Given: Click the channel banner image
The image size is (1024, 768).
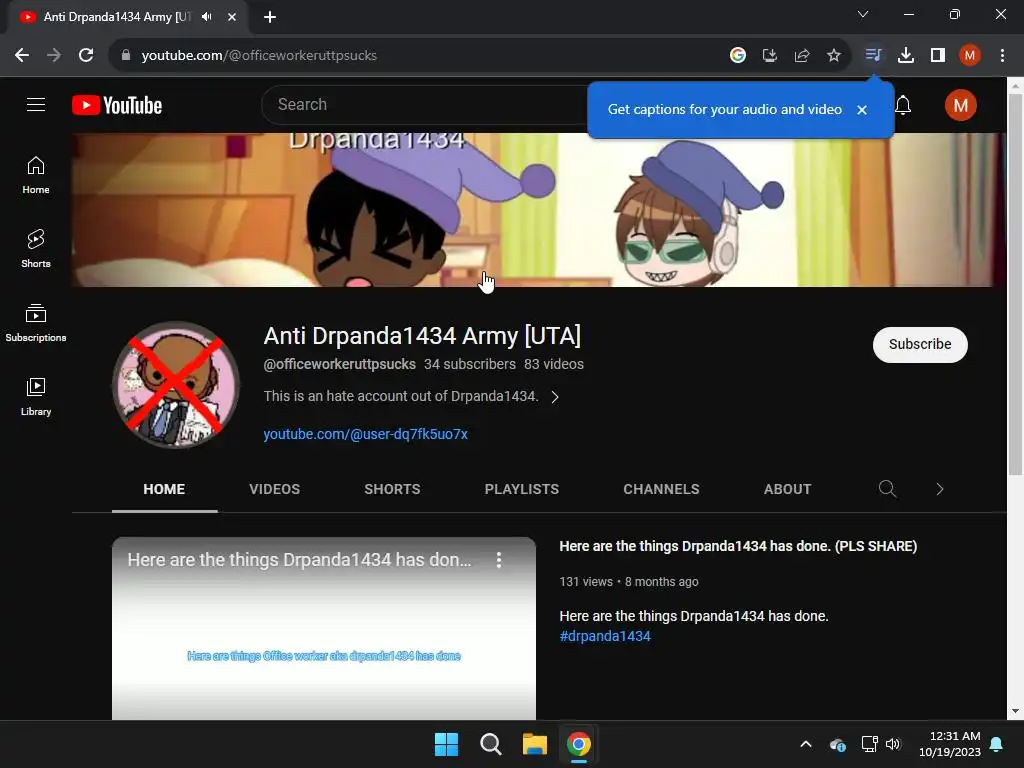Looking at the screenshot, I should (x=539, y=210).
